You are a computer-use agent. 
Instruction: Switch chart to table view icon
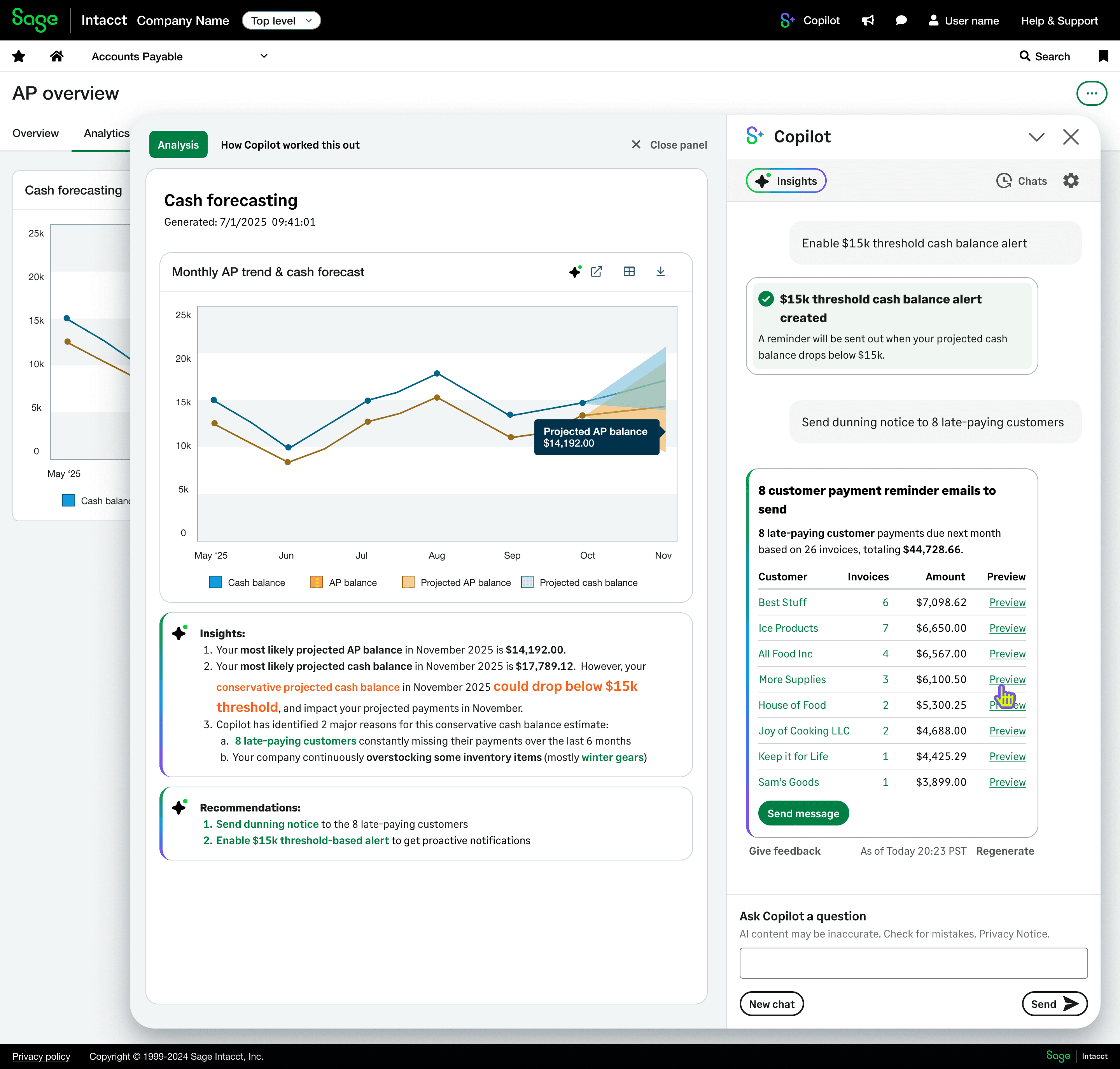(629, 272)
